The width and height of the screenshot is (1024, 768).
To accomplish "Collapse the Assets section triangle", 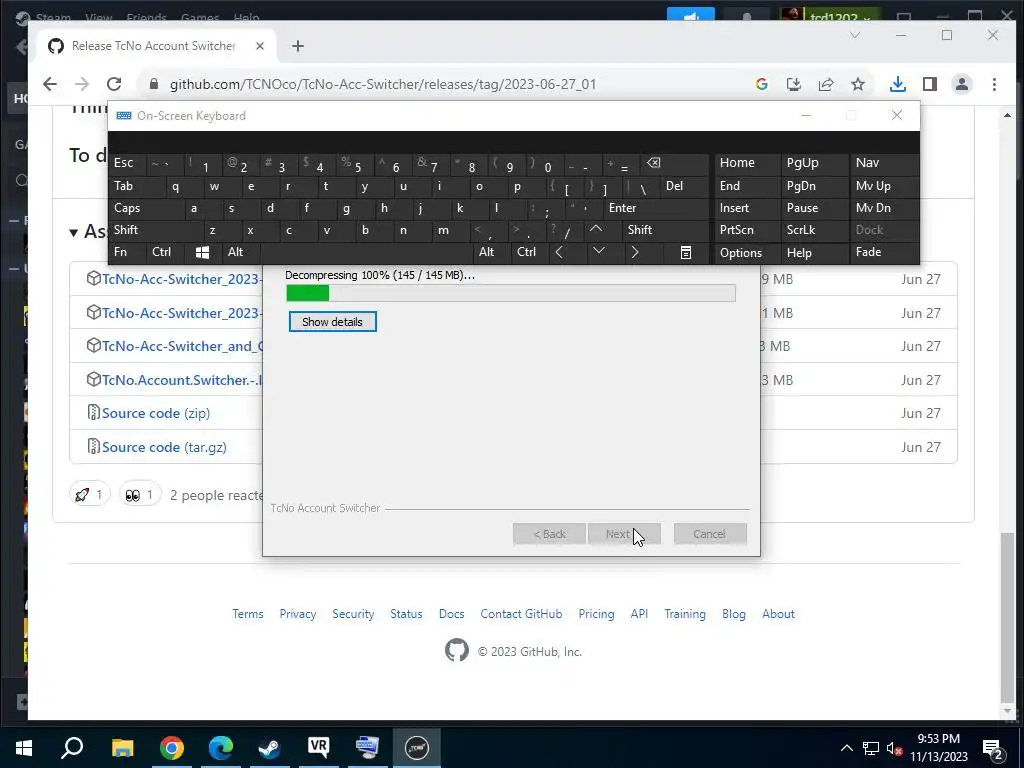I will pyautogui.click(x=74, y=232).
